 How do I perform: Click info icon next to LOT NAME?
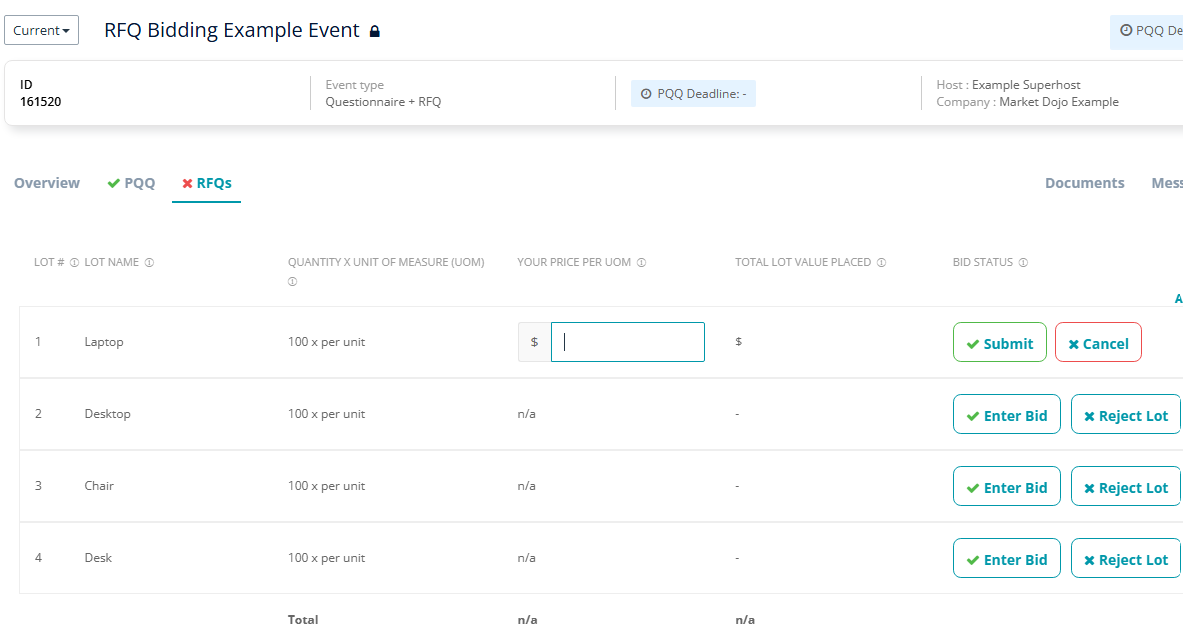pyautogui.click(x=149, y=263)
